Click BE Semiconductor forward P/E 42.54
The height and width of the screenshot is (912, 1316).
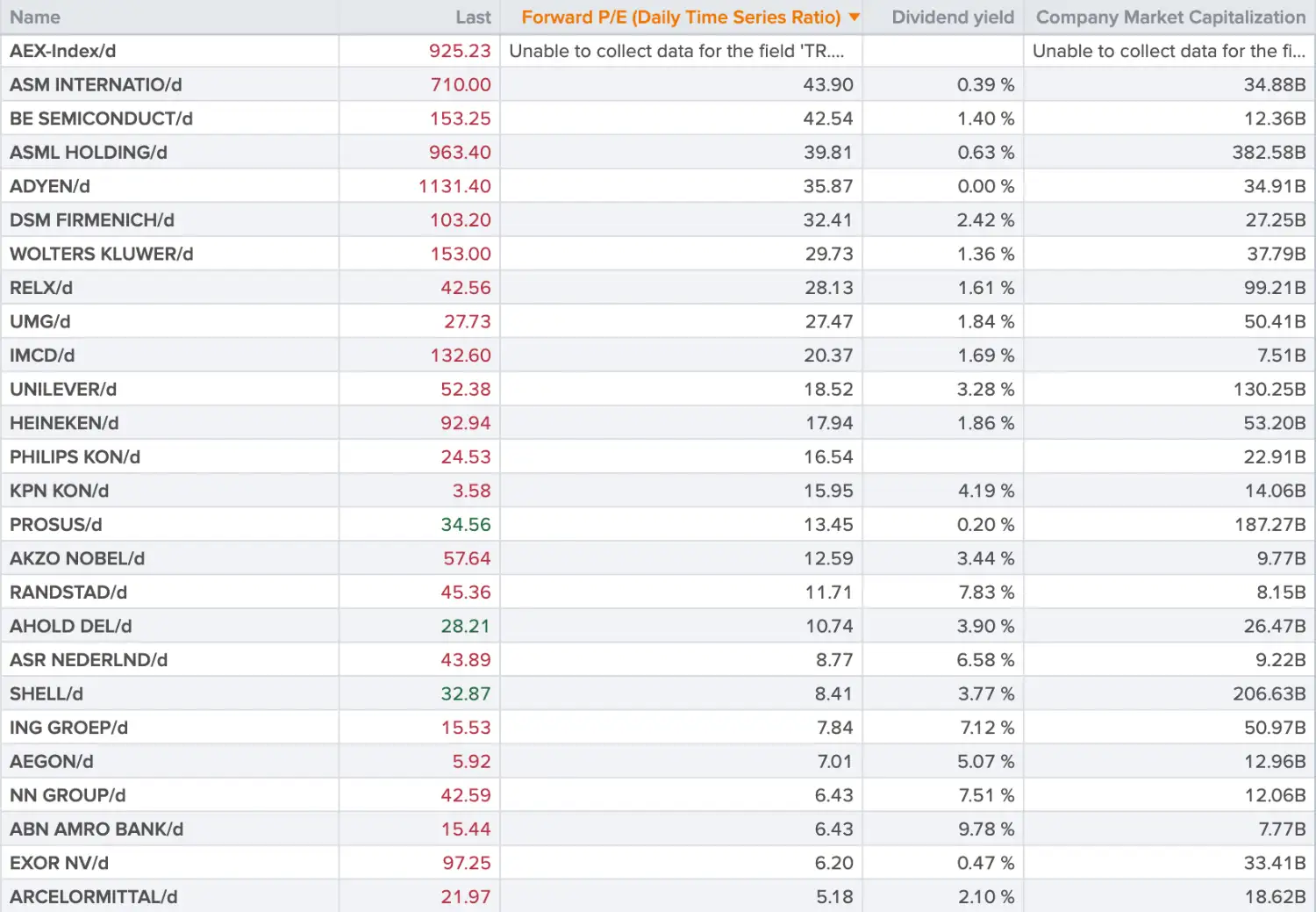[828, 118]
